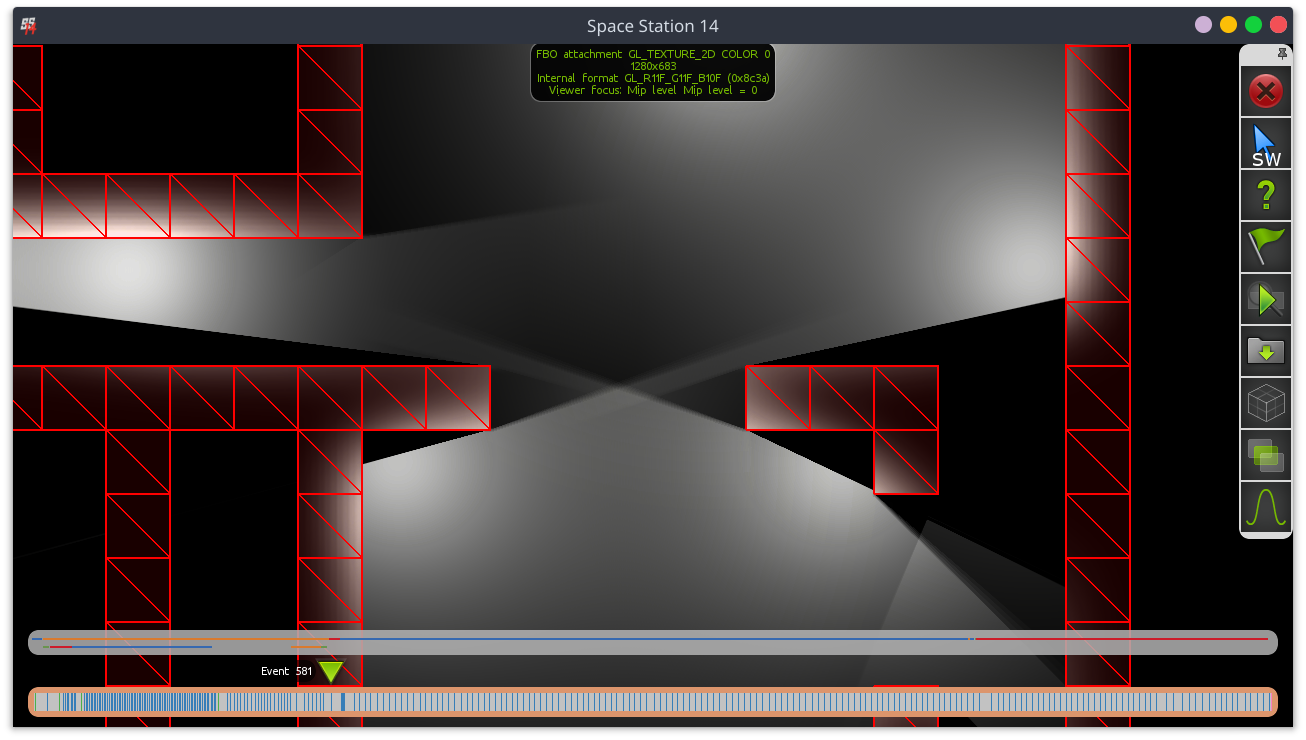Screen dimensions: 1306x740
Task: Click the red X exit debugger button
Action: click(1265, 93)
